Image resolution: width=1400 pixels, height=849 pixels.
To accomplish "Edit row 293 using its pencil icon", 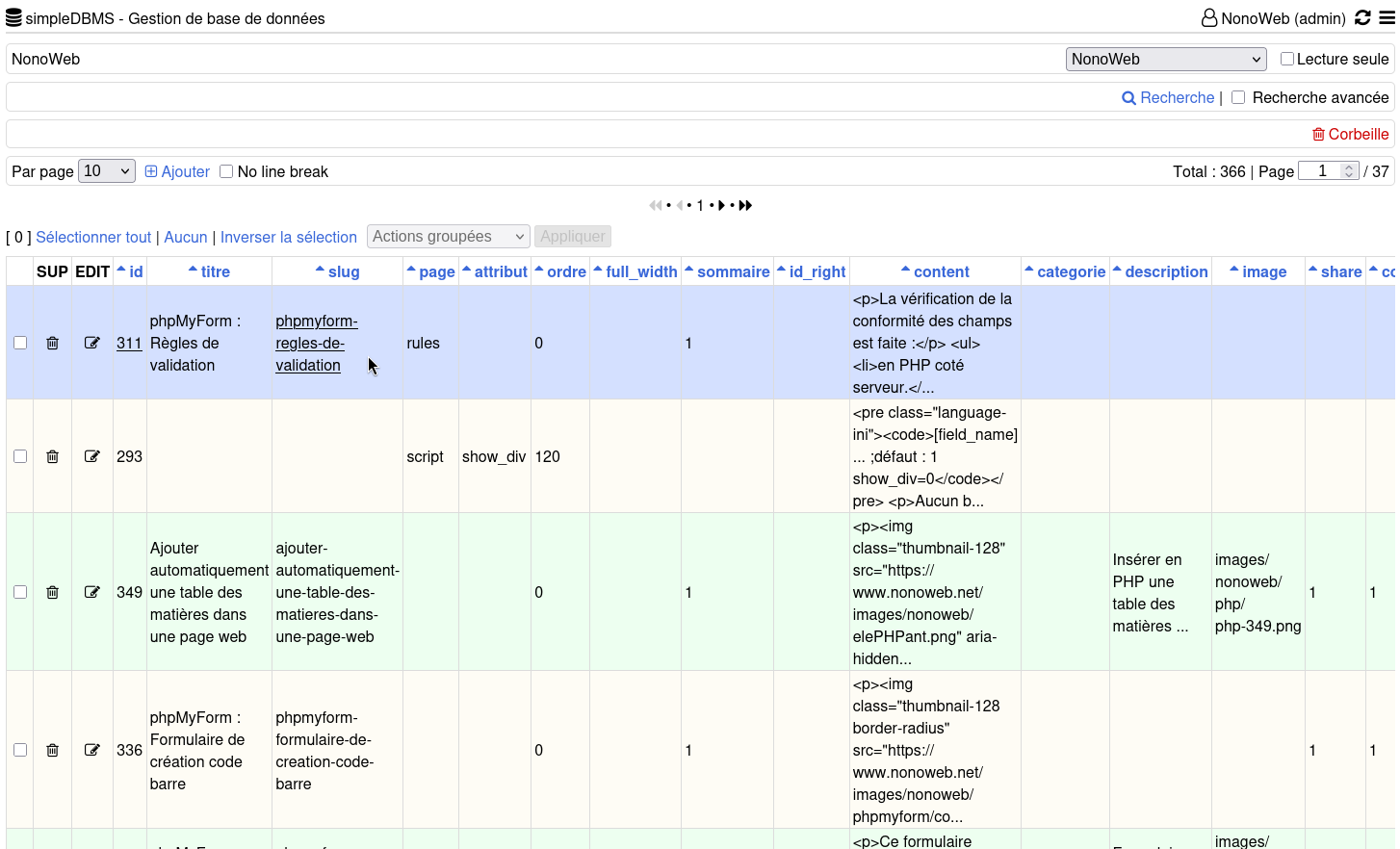I will tap(92, 456).
